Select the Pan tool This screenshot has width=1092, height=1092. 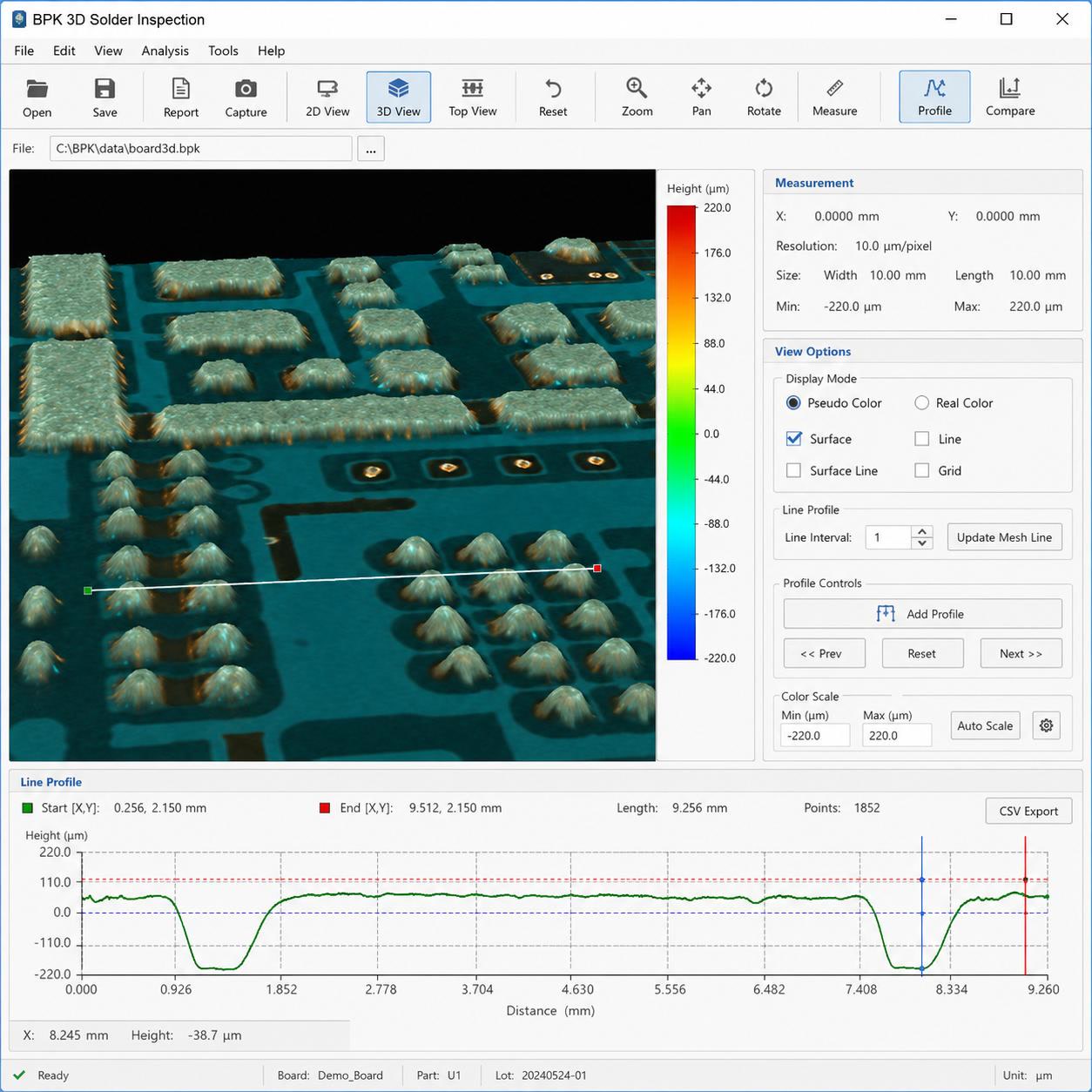pos(701,98)
